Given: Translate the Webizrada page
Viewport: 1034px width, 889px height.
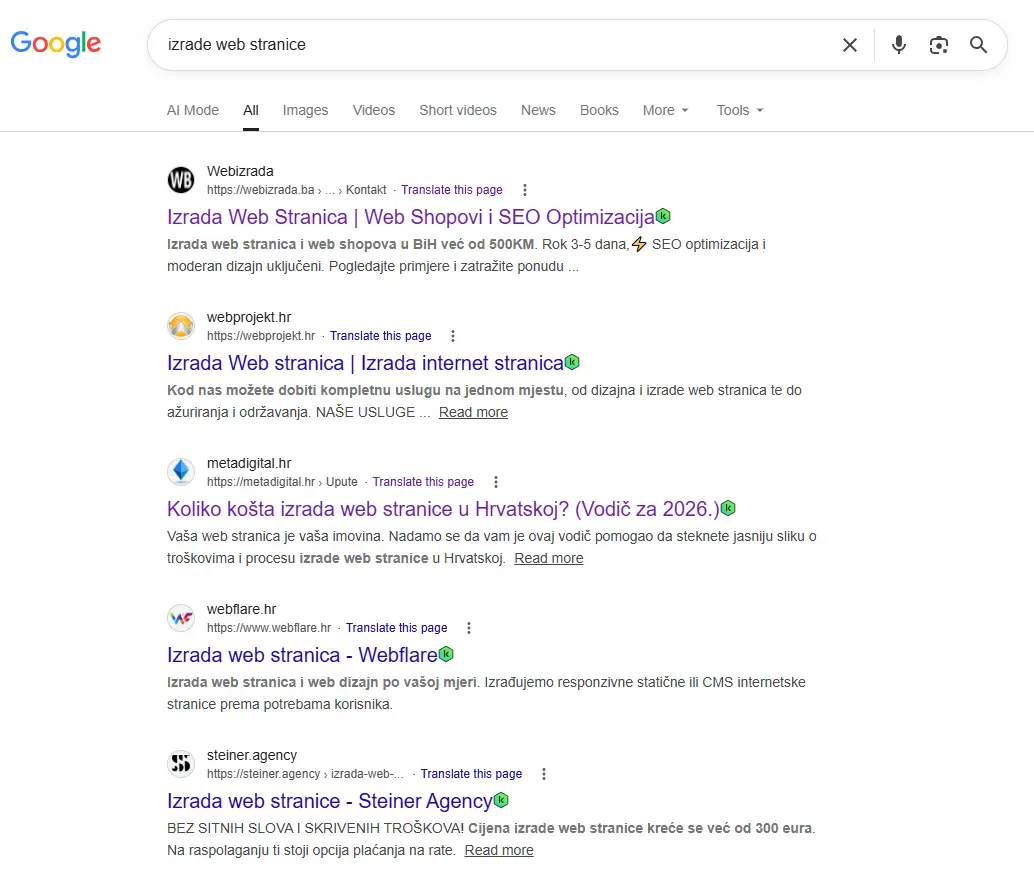Looking at the screenshot, I should coord(452,190).
